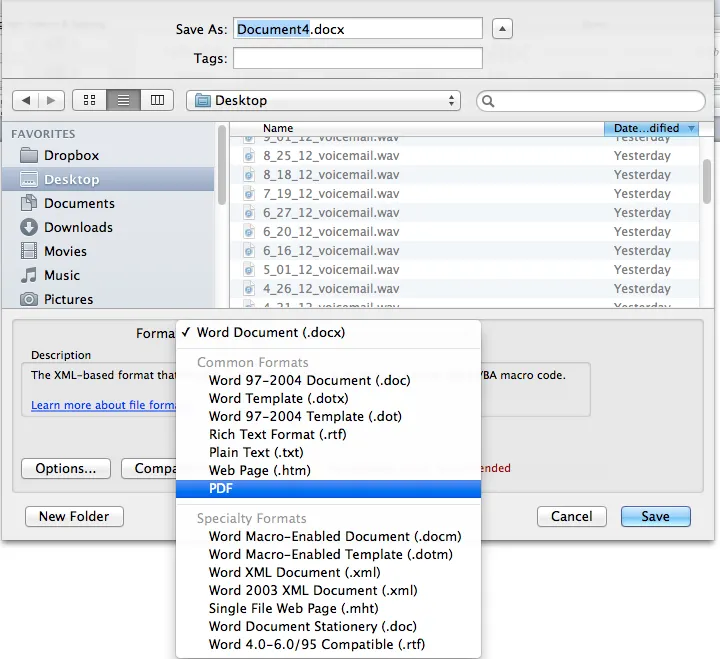This screenshot has height=659, width=720.
Task: Select 6_20_12_voicemail.wav file
Action: point(465,231)
